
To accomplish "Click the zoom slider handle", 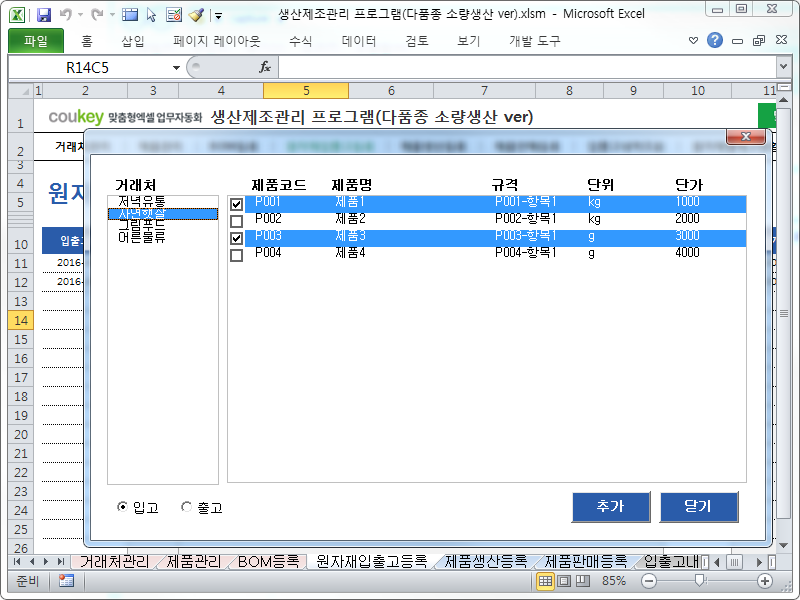I will (x=699, y=580).
